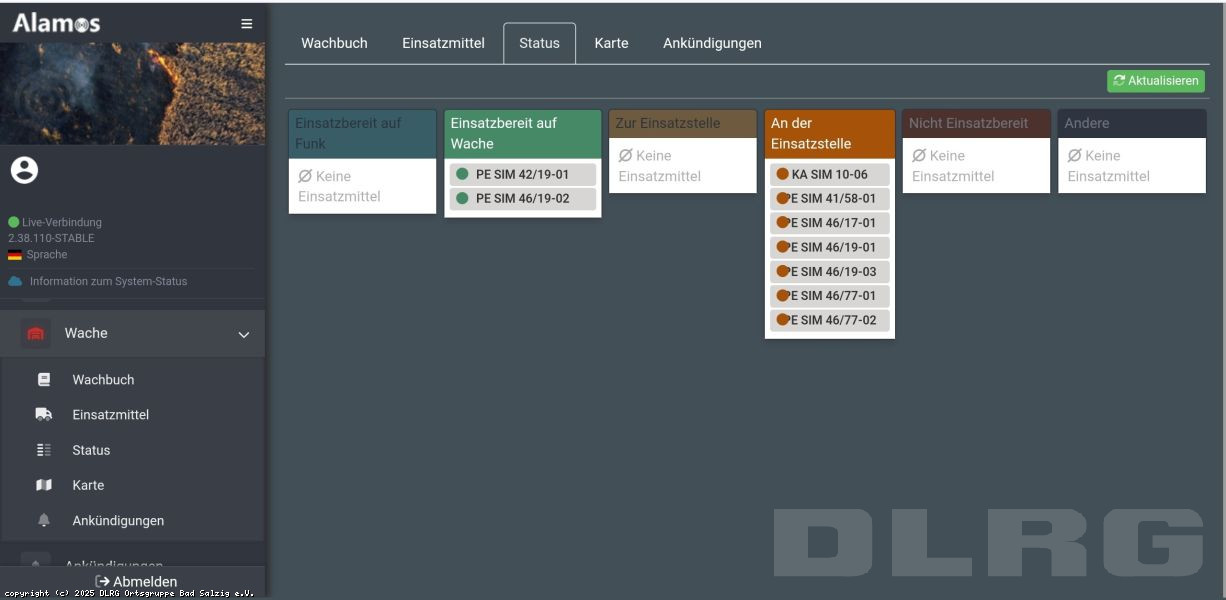
Task: Click the map icon next to Karte
Action: [x=44, y=485]
